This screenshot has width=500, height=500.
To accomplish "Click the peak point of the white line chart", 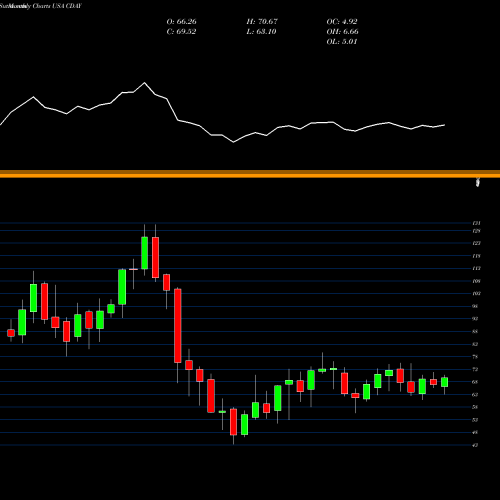I will (144, 82).
